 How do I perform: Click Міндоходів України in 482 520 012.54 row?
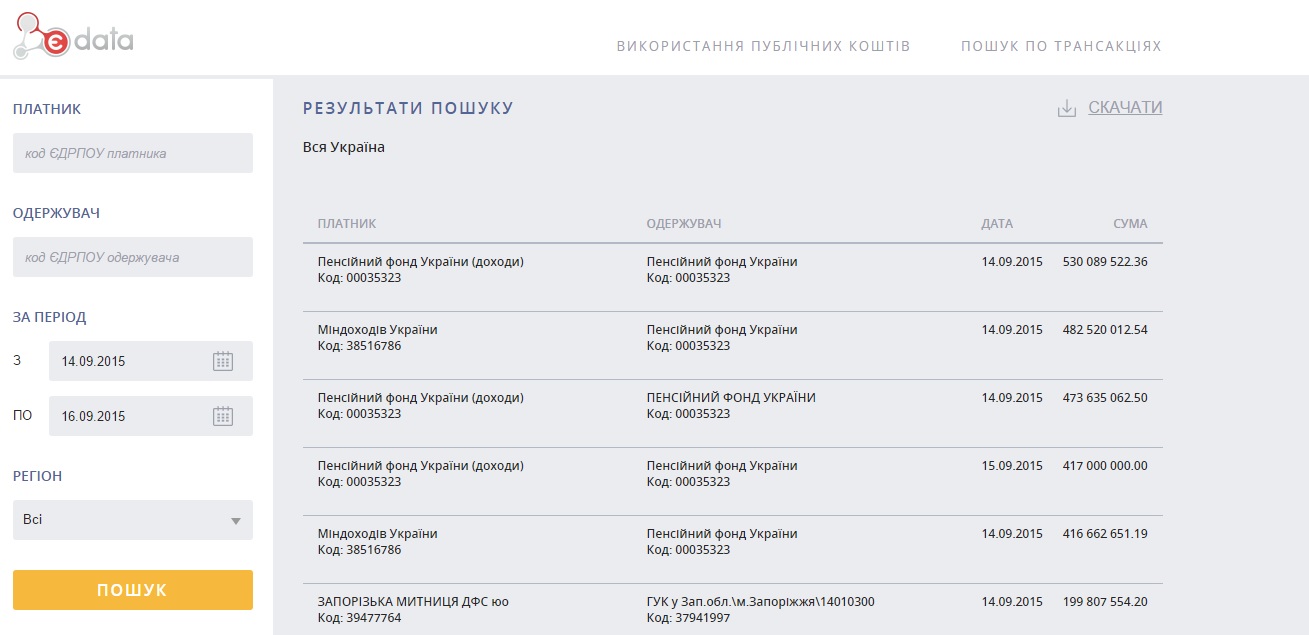378,330
